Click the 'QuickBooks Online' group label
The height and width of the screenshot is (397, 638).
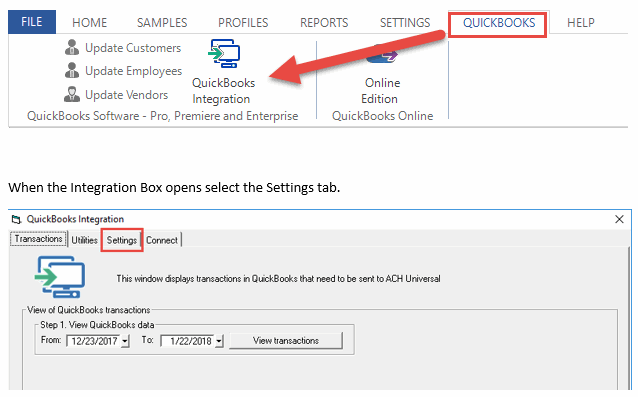pyautogui.click(x=382, y=116)
